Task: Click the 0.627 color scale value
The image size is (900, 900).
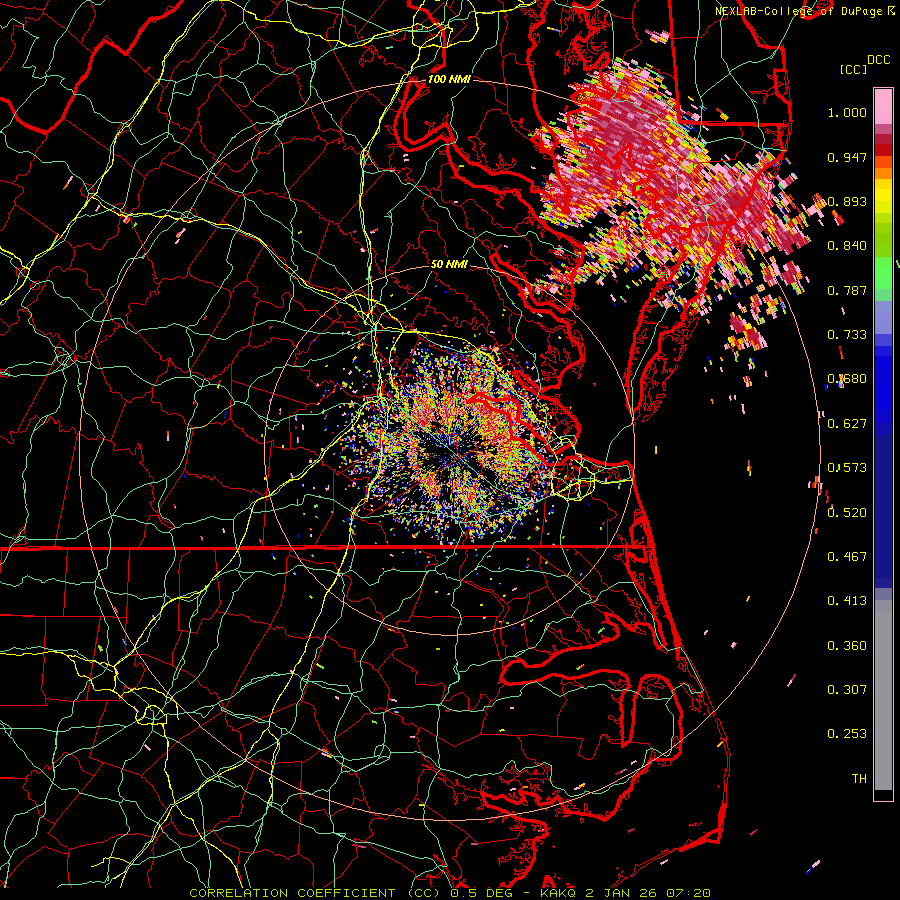Action: pos(847,424)
